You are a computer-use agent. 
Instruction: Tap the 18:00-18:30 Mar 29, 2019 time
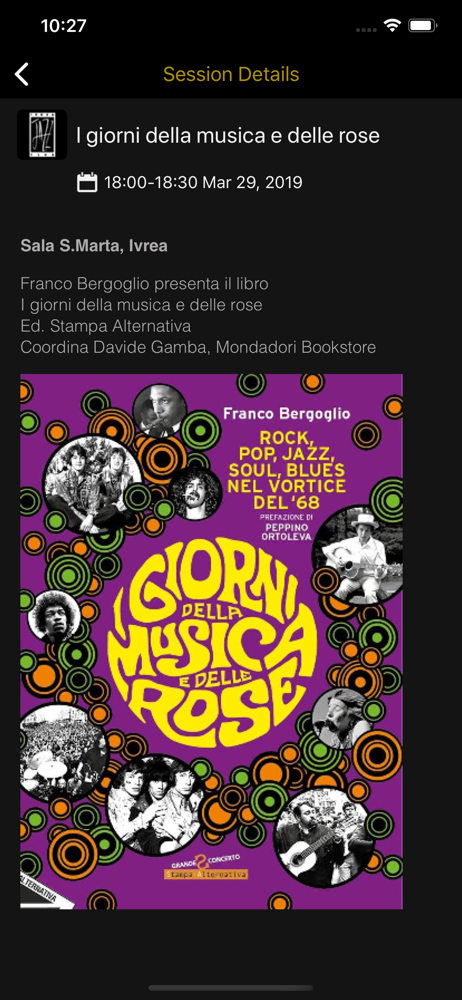pyautogui.click(x=203, y=183)
